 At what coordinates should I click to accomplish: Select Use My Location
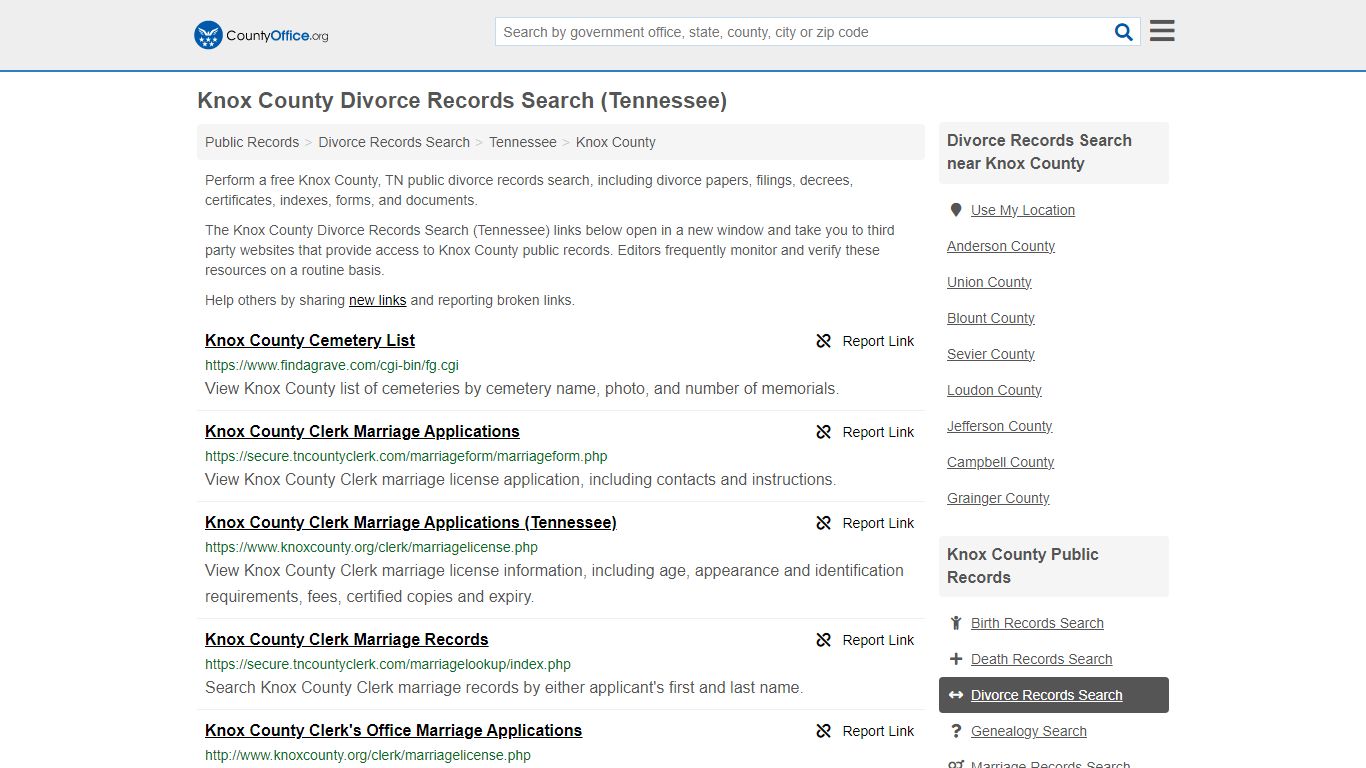click(1023, 210)
